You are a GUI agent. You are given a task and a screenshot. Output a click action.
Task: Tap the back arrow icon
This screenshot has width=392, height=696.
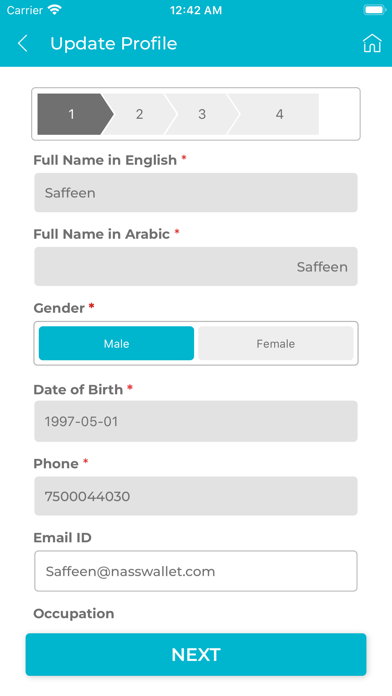click(23, 44)
